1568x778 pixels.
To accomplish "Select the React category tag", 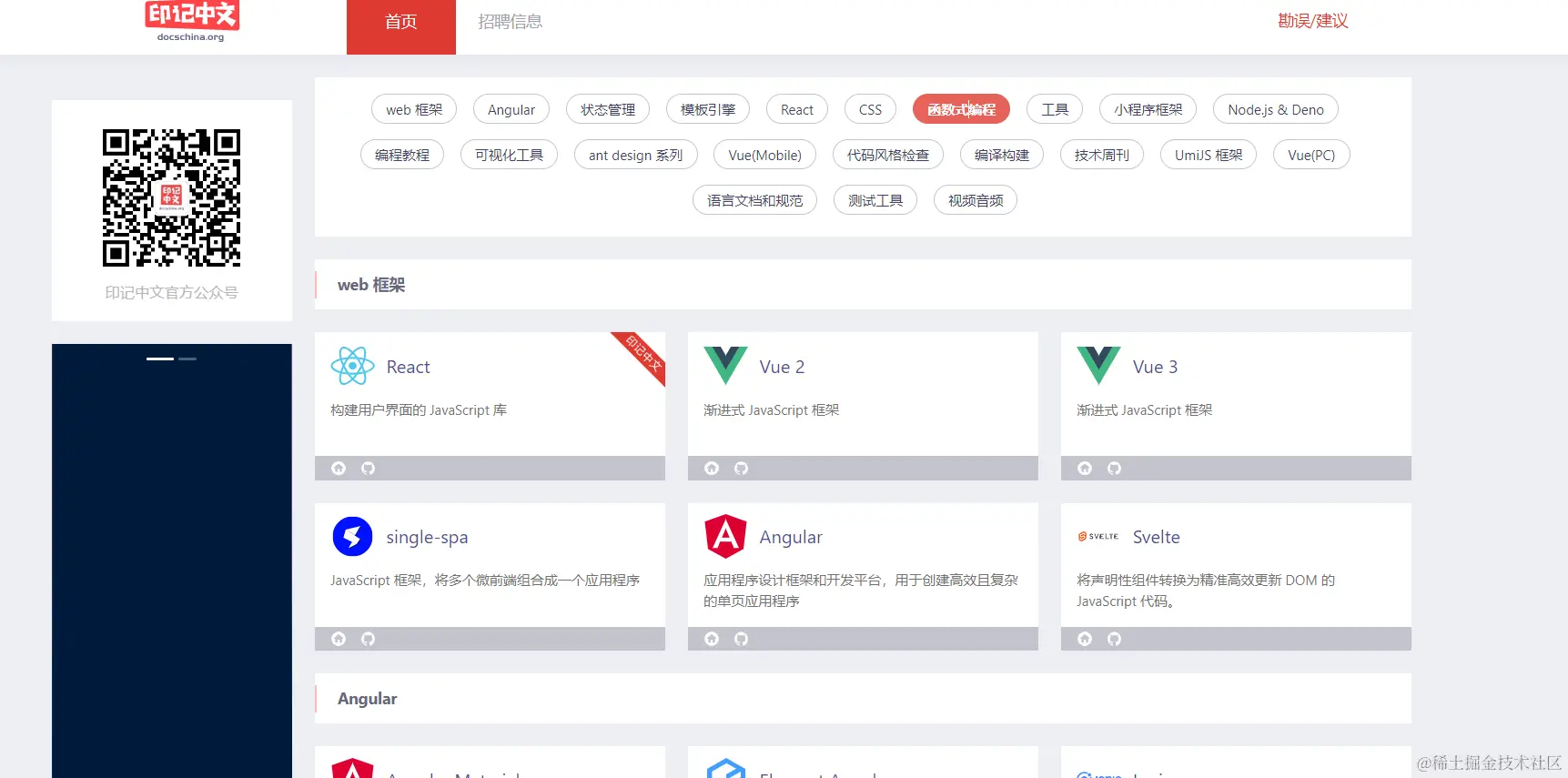I will click(797, 109).
